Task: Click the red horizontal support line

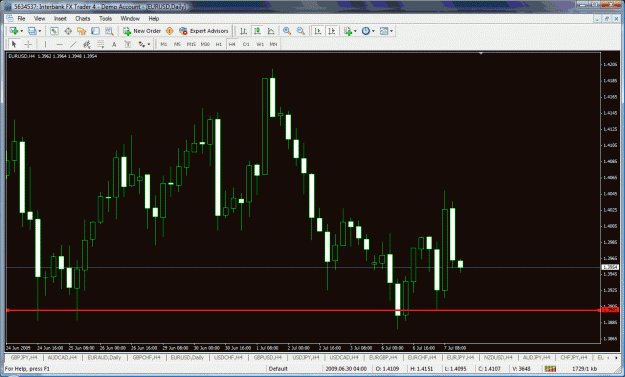Action: point(303,310)
